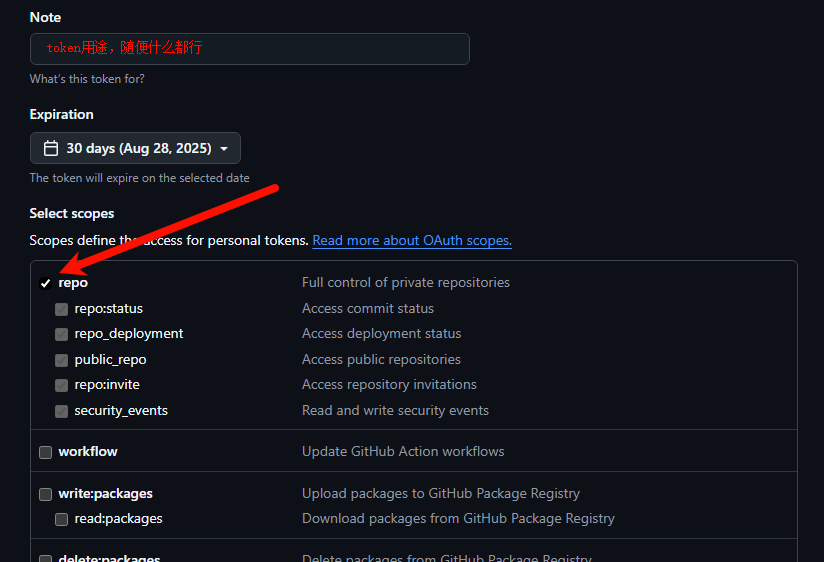Click the repo scope label
This screenshot has width=824, height=562.
point(73,283)
